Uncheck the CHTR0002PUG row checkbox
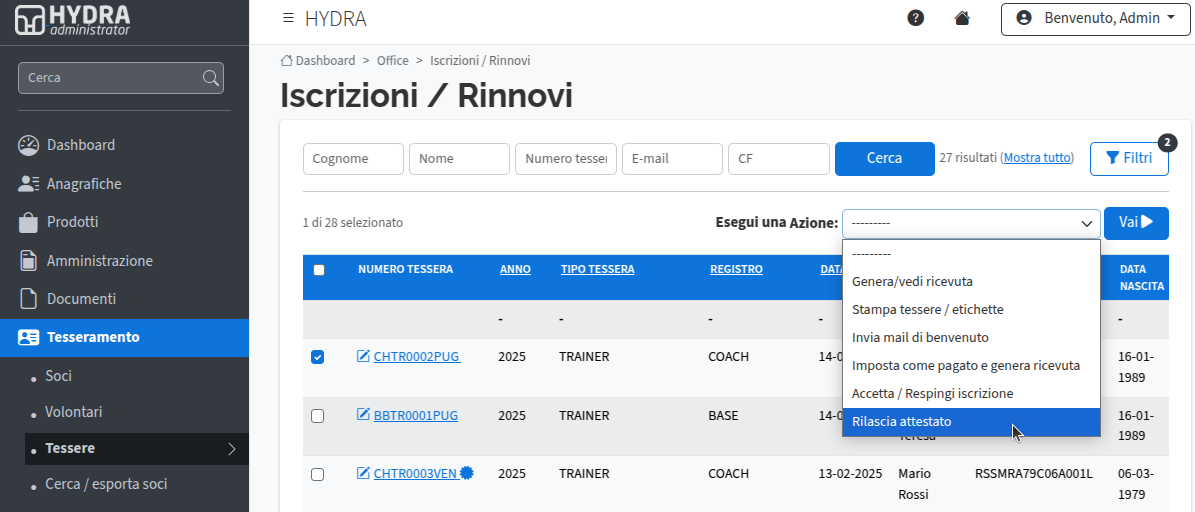The image size is (1195, 512). pos(318,357)
